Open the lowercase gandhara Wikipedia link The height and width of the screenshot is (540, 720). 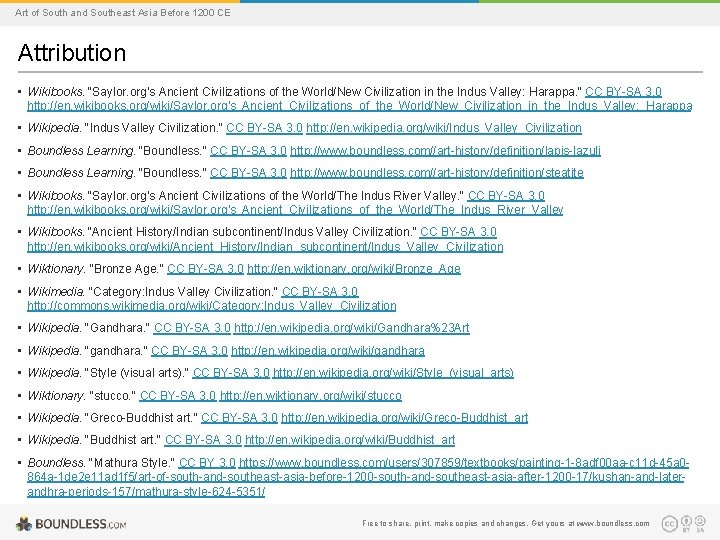[328, 351]
